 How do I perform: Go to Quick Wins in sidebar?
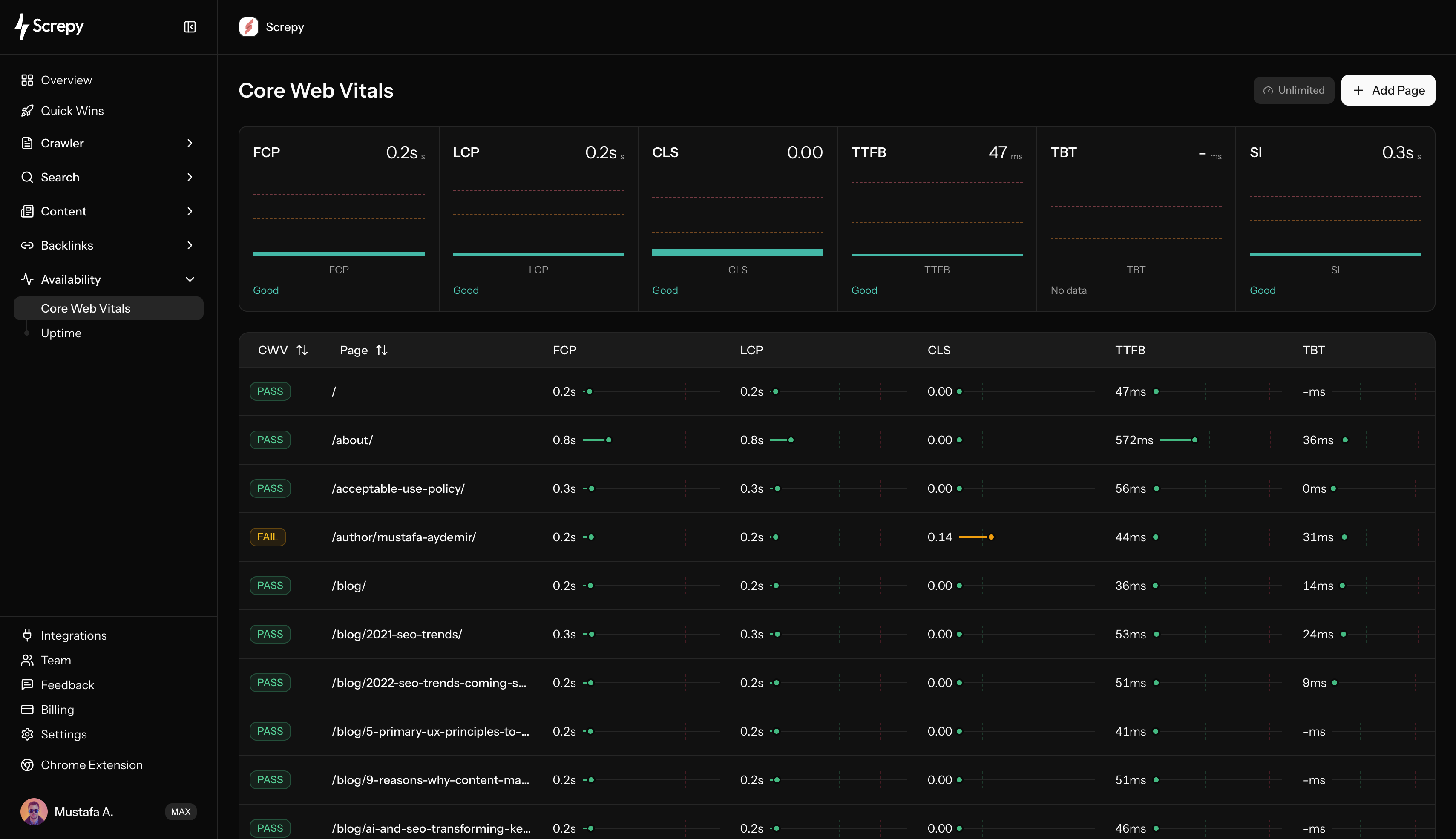[72, 111]
